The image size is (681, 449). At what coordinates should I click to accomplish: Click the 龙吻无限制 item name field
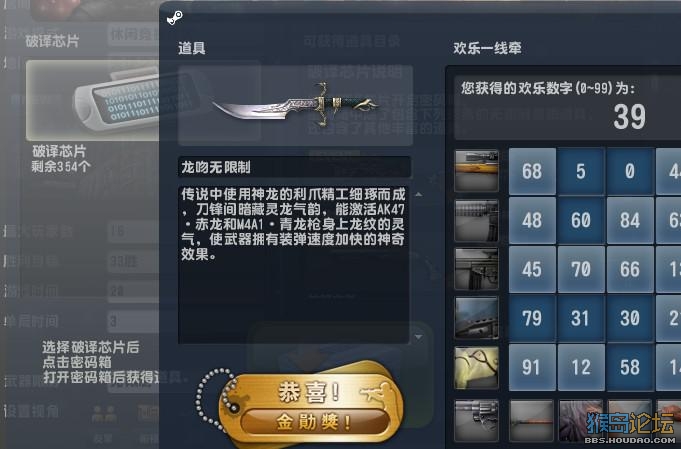point(294,167)
